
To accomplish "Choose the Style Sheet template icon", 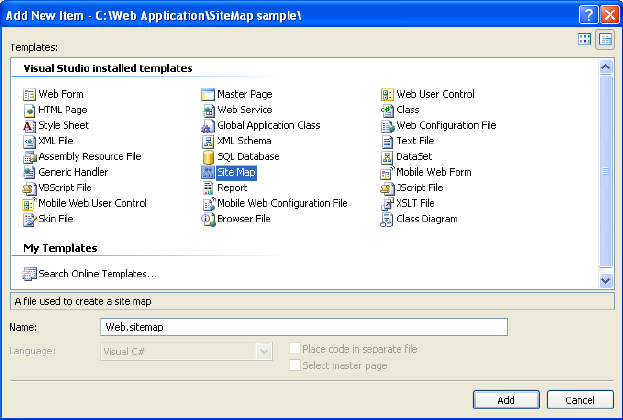I will point(29,126).
